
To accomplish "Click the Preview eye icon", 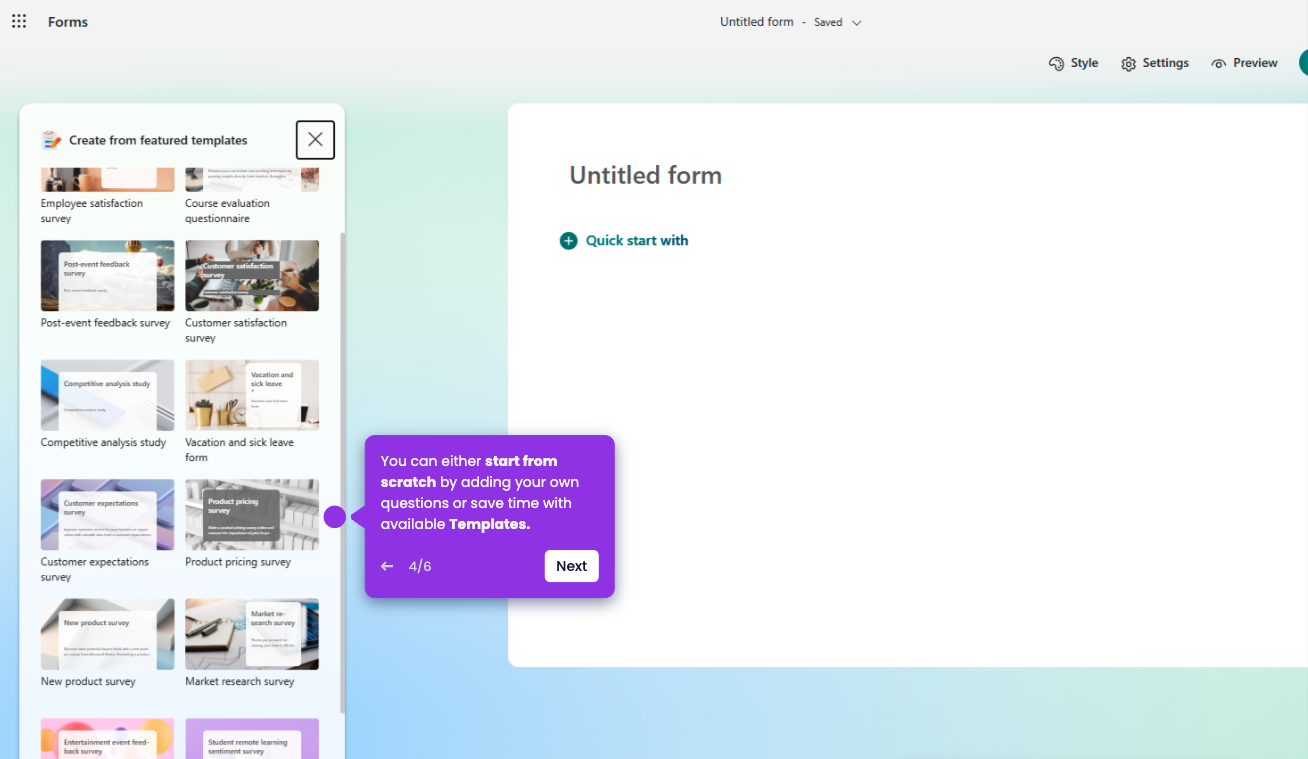I will point(1218,64).
